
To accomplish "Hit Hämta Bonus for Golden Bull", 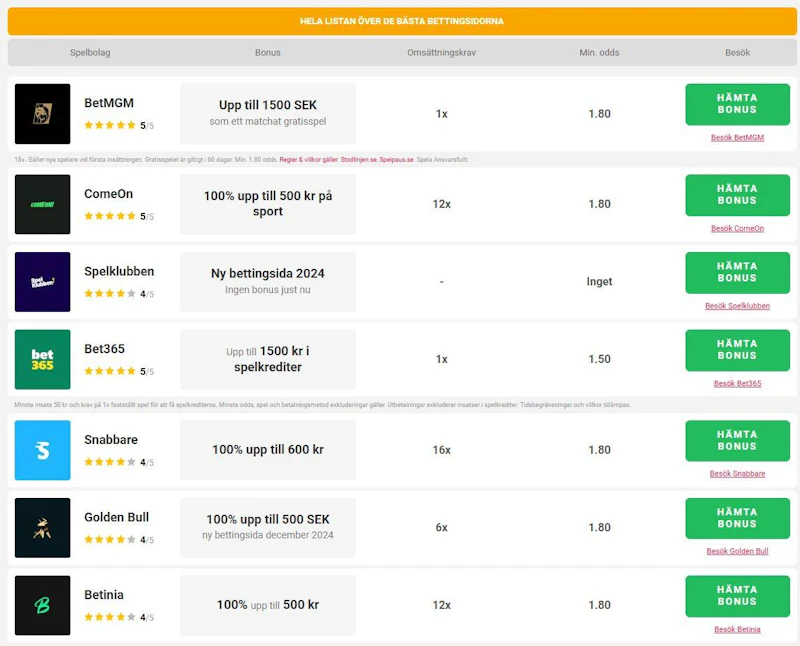I will (x=737, y=518).
